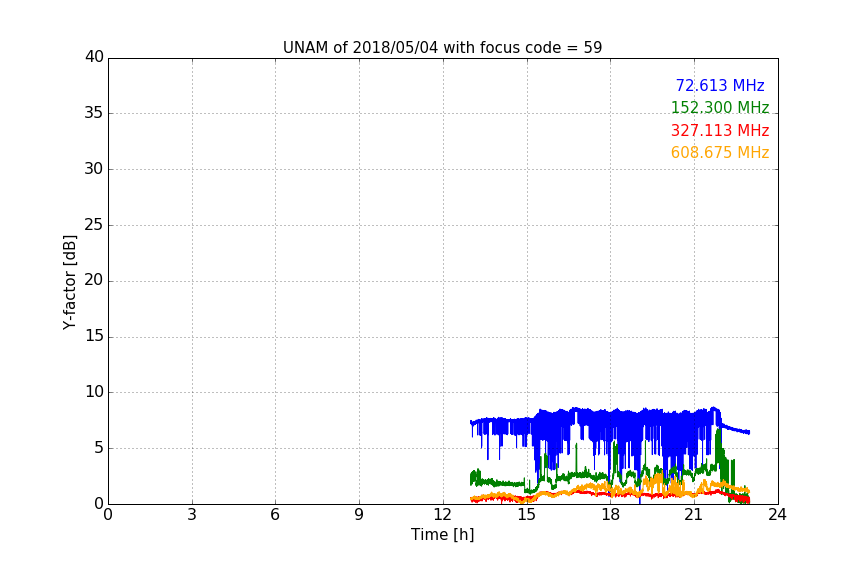
Task: Click the y-axis tick label 25
Action: click(x=94, y=224)
